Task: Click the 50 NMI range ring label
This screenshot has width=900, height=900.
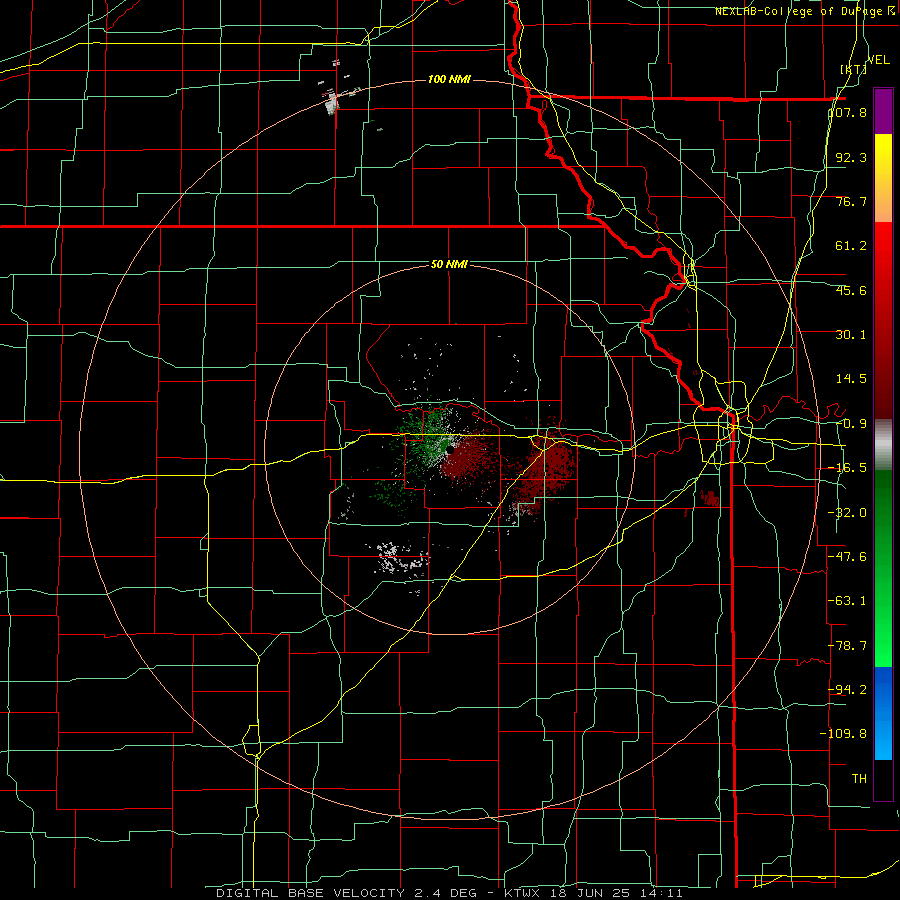Action: [449, 265]
